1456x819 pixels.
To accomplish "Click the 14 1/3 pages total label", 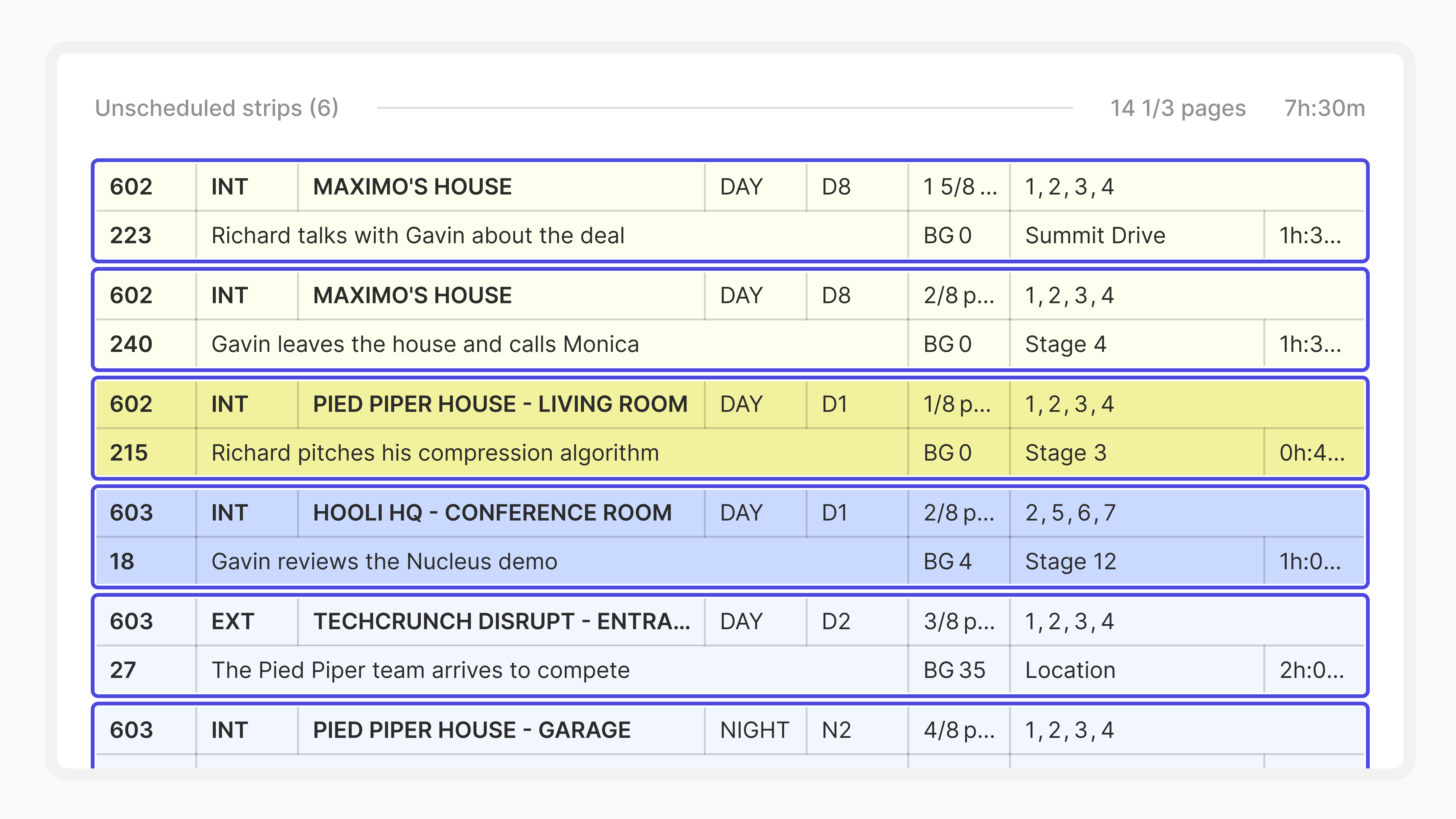I will point(1178,108).
